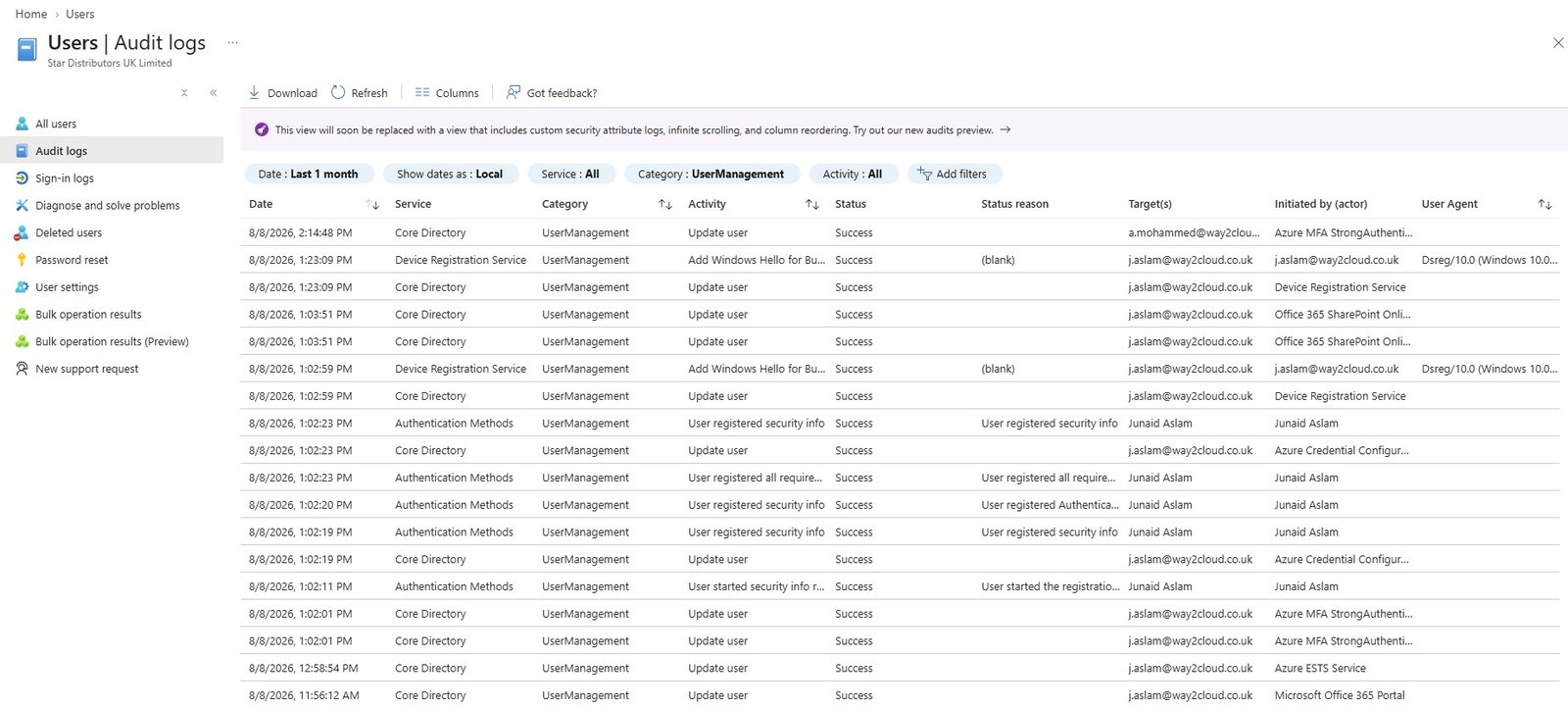
Task: Click the New support request icon
Action: [x=22, y=369]
